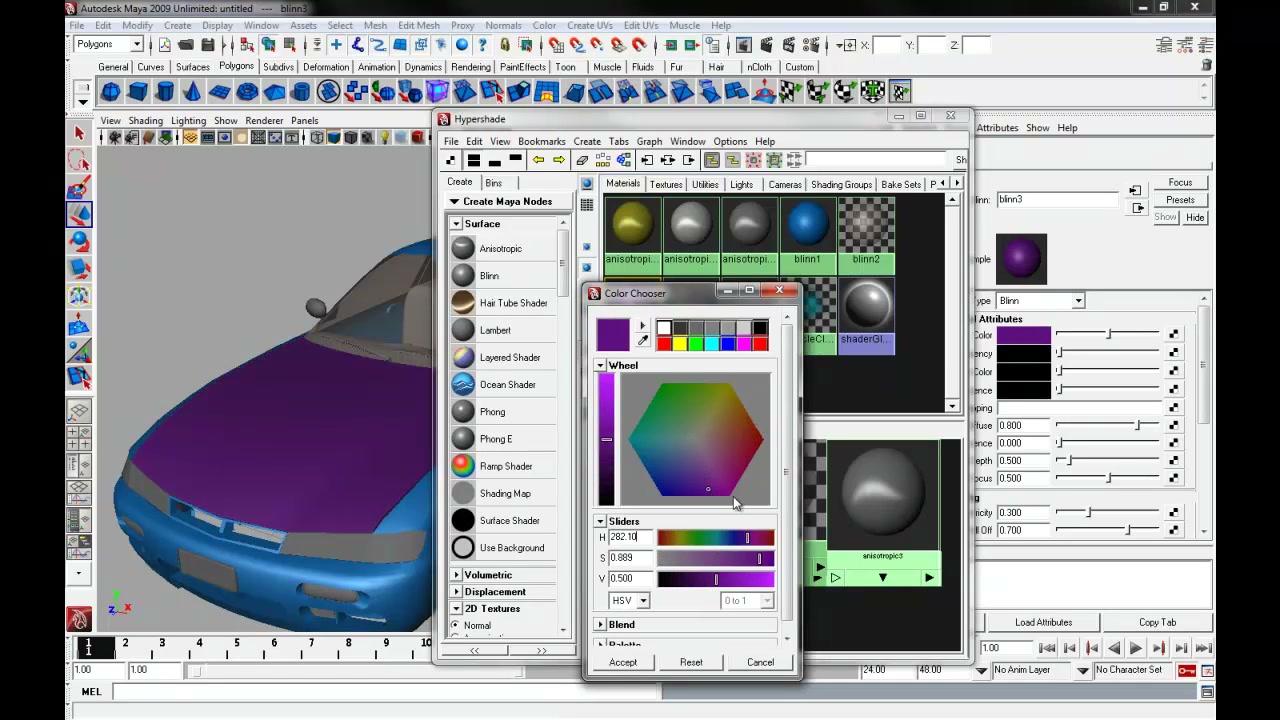Open the Edit Mesh menu in Maya
Screen dimensions: 1280x720
pos(418,25)
